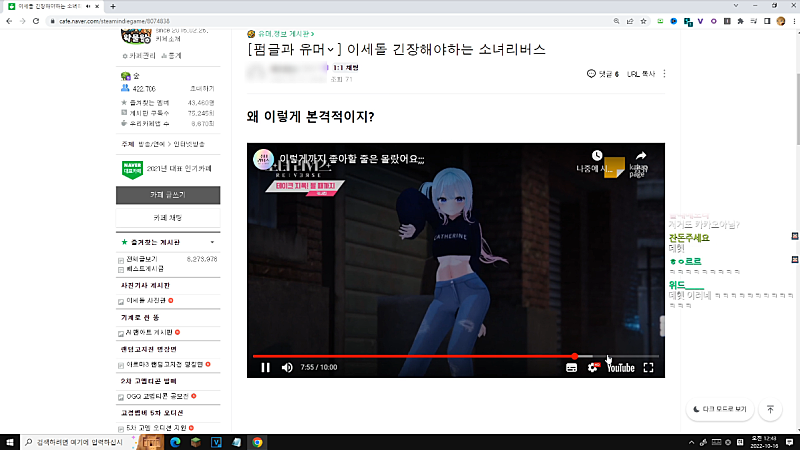Viewport: 800px width, 450px height.
Task: Open media control playlist icon
Action: (x=754, y=21)
